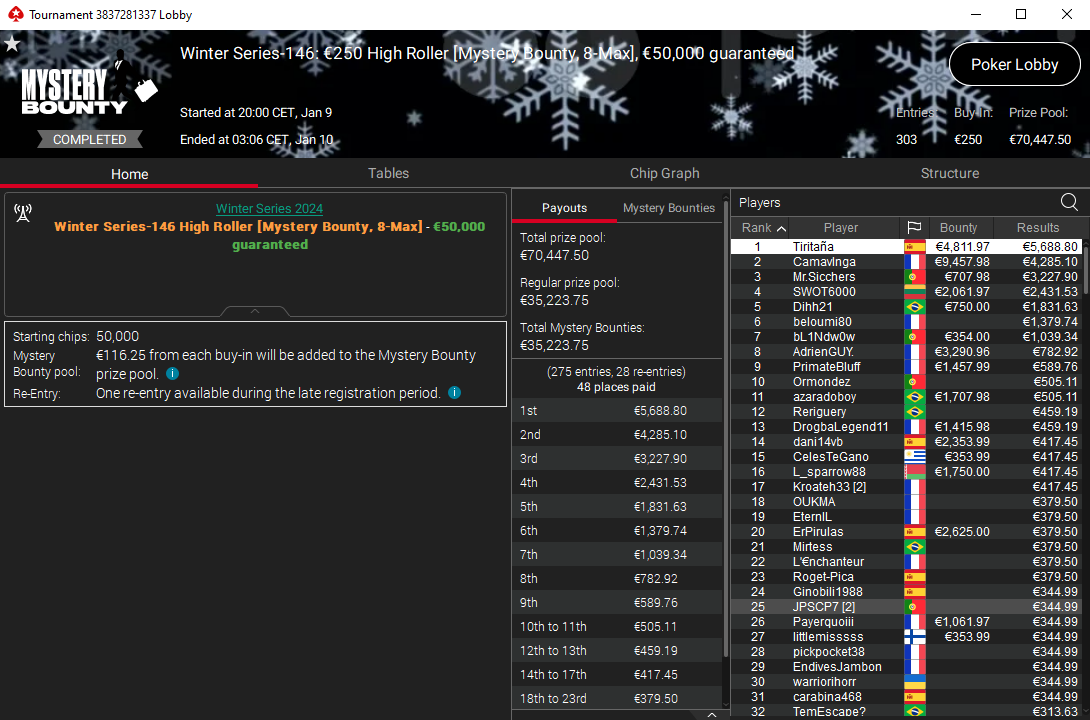Click Mr.Sicchers' Portugal flag icon
This screenshot has width=1090, height=720.
coord(915,277)
